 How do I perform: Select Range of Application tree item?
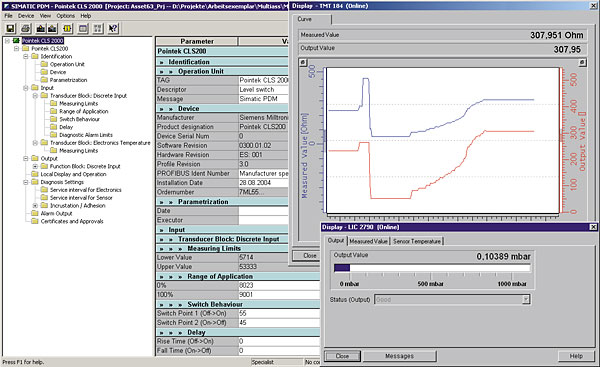[83, 111]
